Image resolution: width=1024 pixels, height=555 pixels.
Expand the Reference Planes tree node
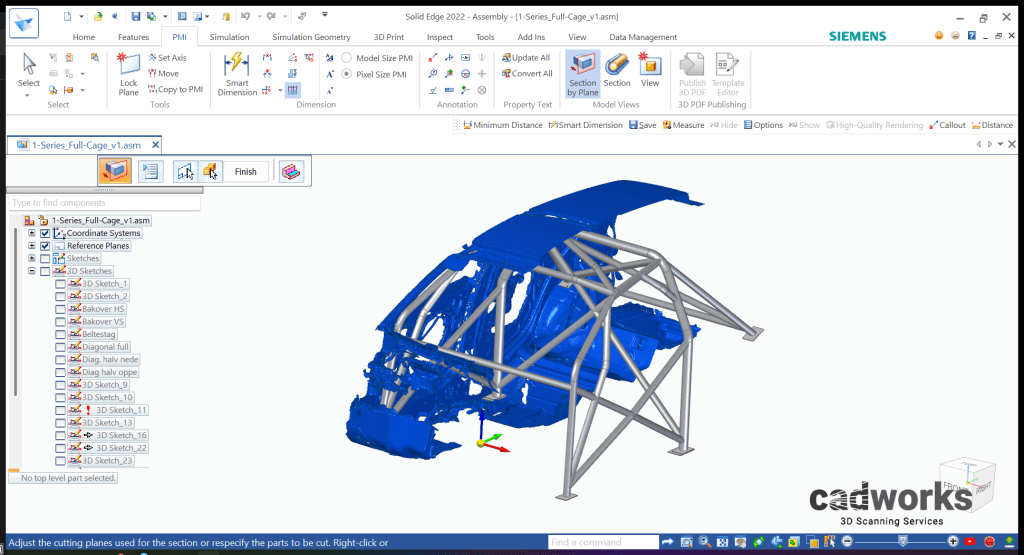(32, 246)
